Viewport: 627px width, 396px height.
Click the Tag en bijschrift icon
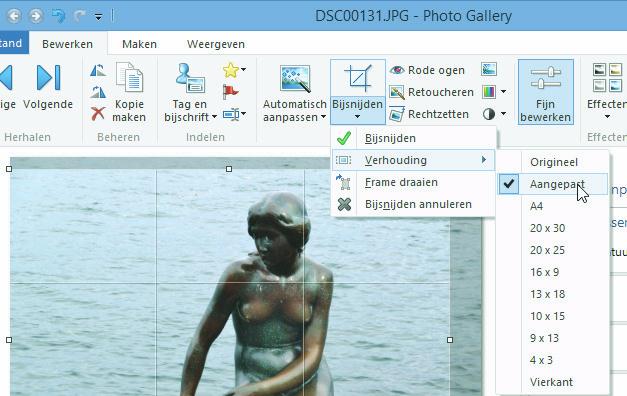click(x=190, y=78)
